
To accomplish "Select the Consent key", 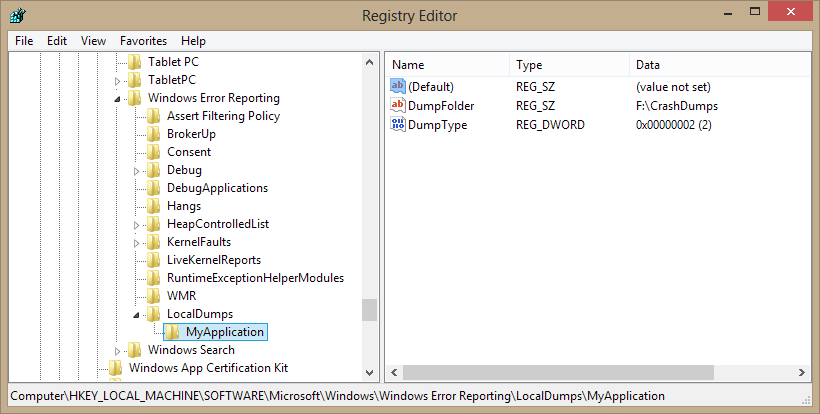I will (189, 152).
